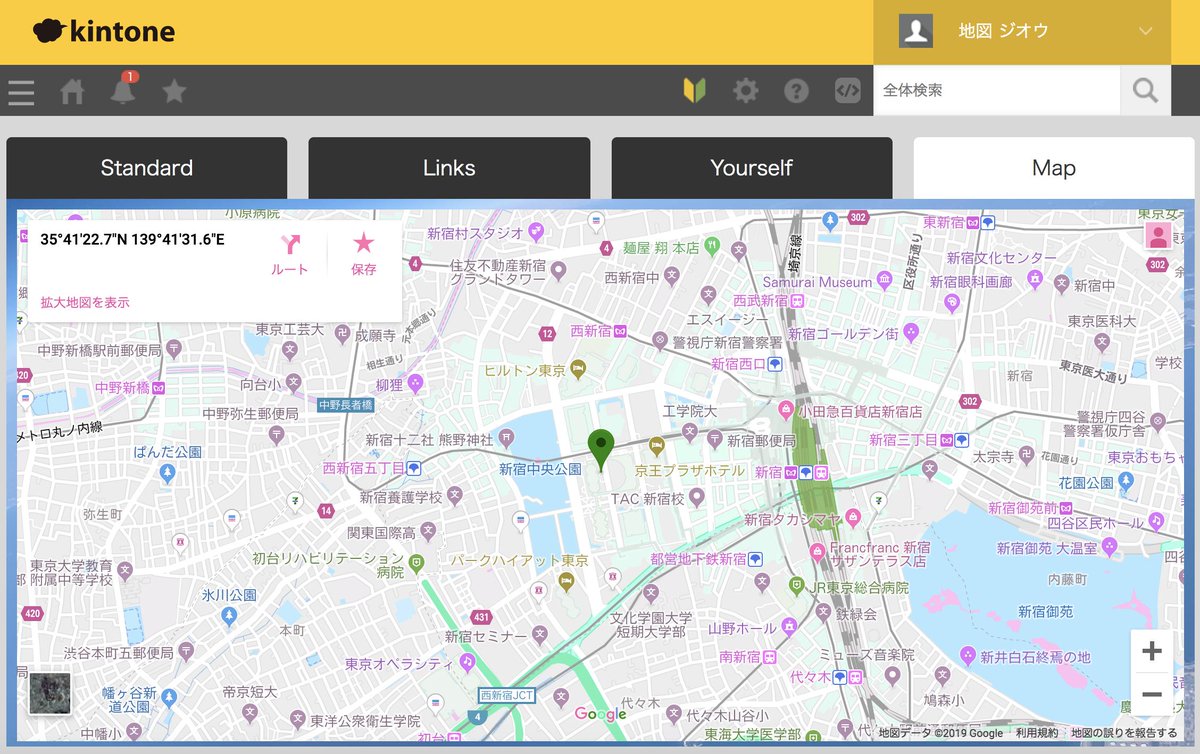
Task: Click the beginner leaf mark icon
Action: 695,91
